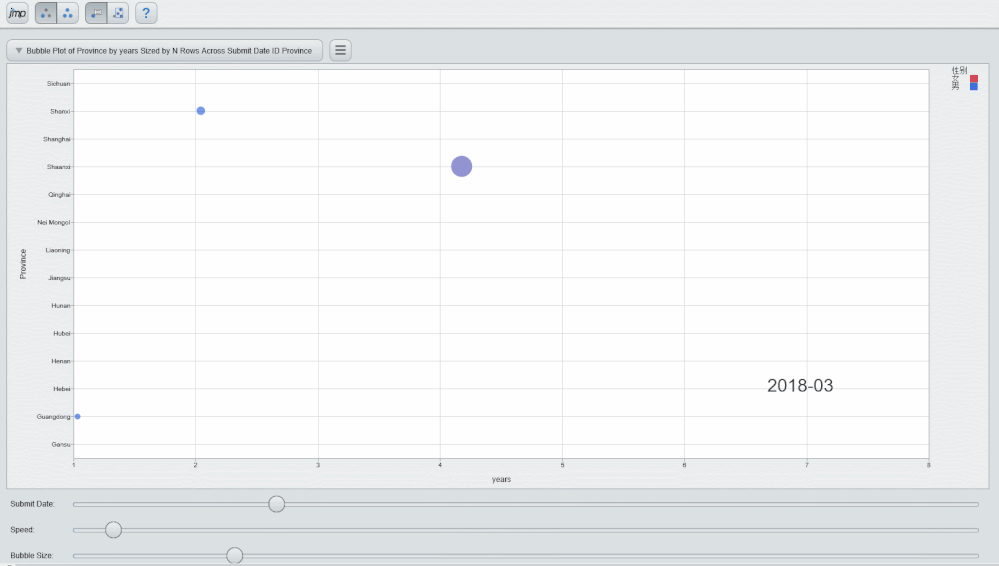This screenshot has width=999, height=566.
Task: Click the Hebei axis label
Action: (62, 389)
